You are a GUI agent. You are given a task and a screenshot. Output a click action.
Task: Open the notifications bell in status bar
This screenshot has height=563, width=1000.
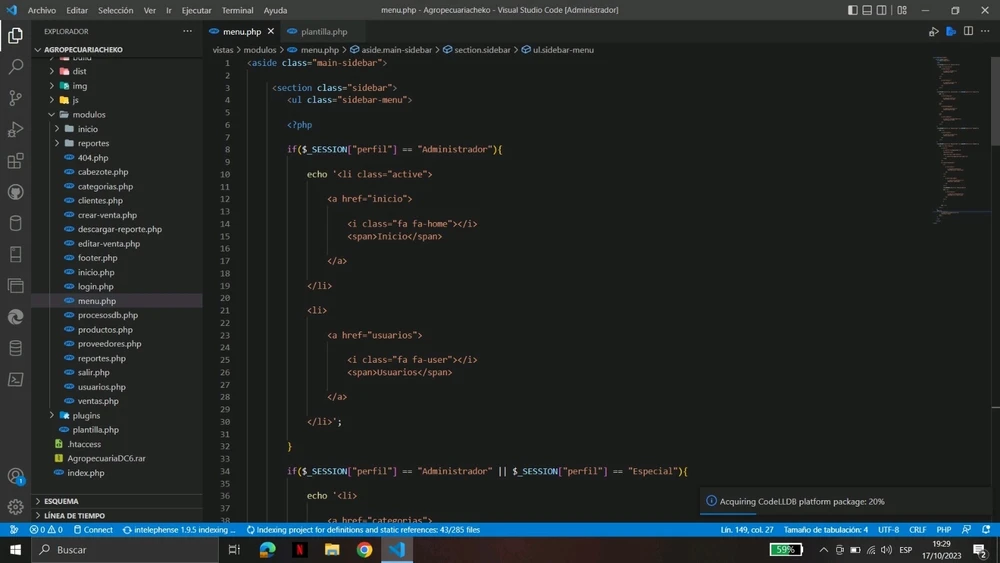click(985, 530)
